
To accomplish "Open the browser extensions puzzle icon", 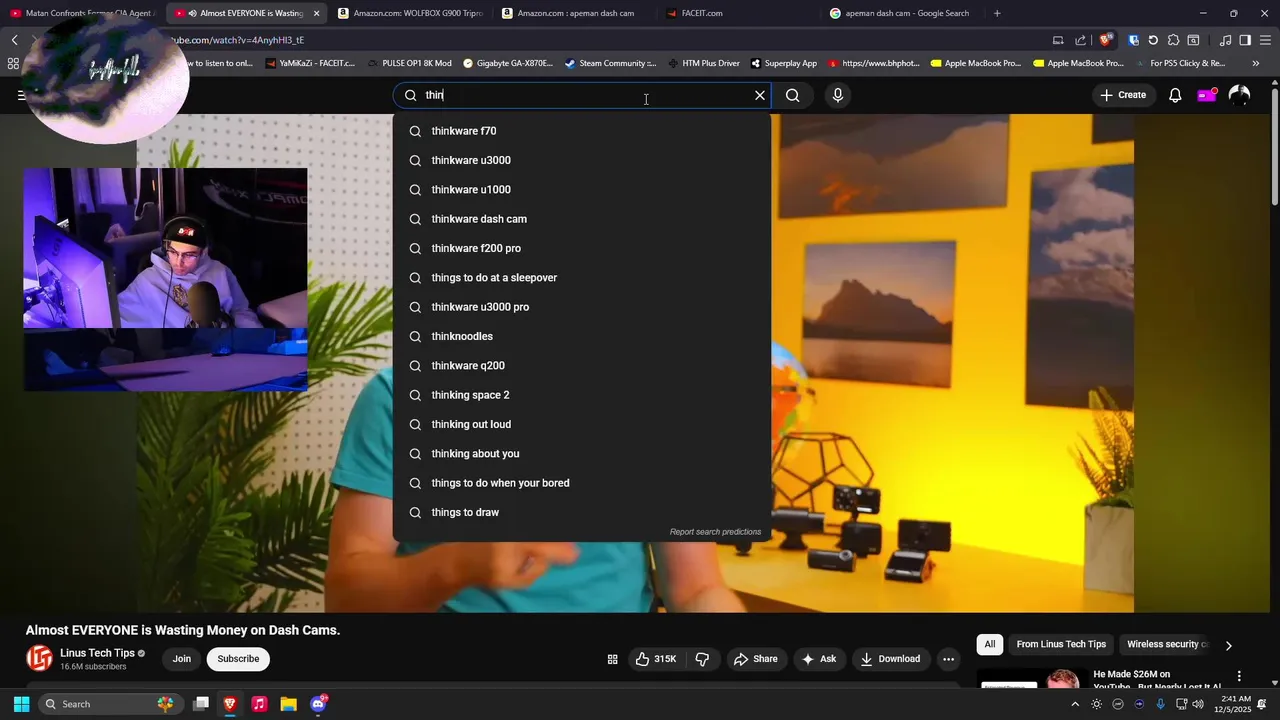I will click(x=1173, y=40).
